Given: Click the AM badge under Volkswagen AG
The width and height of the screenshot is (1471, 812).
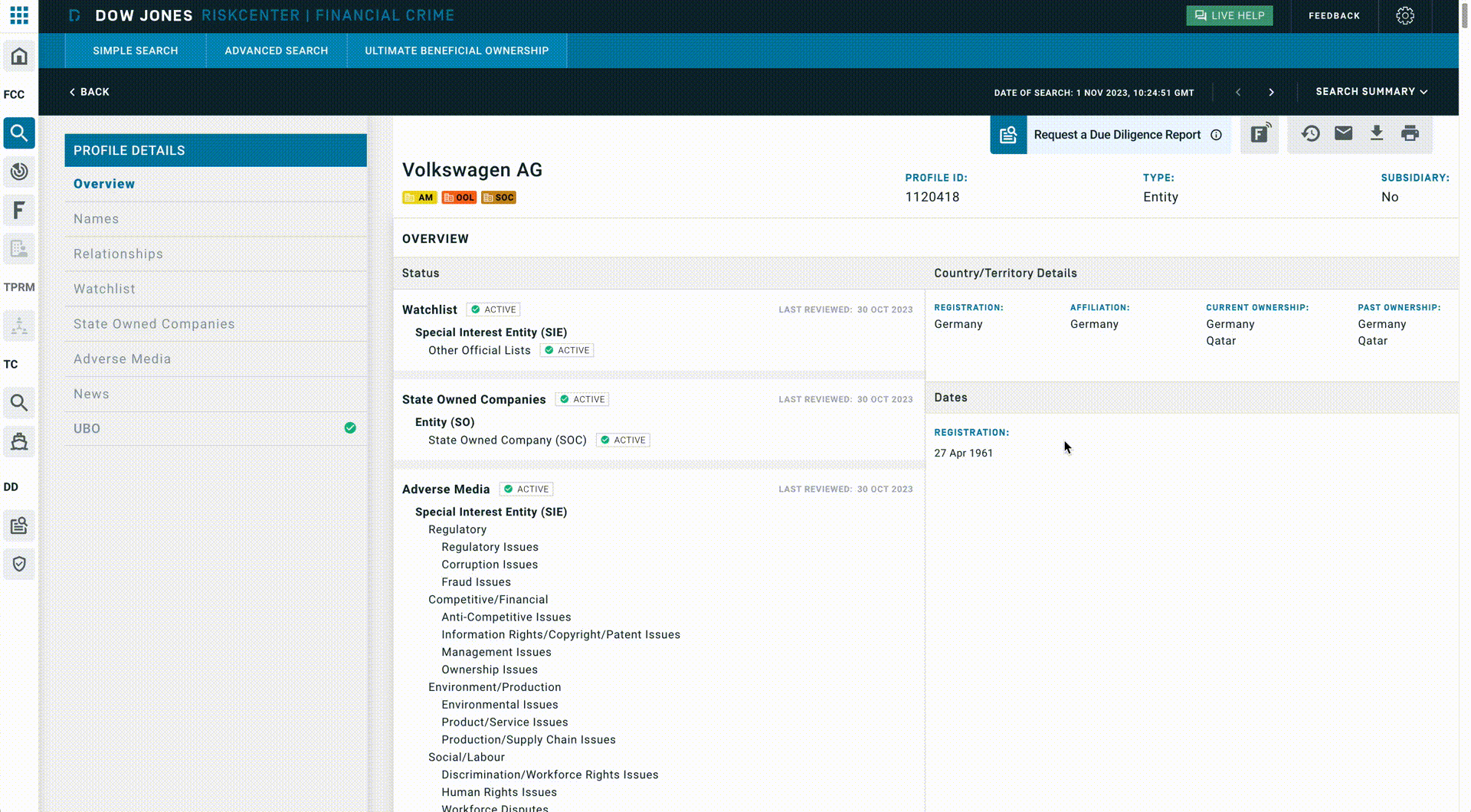Looking at the screenshot, I should click(x=419, y=198).
